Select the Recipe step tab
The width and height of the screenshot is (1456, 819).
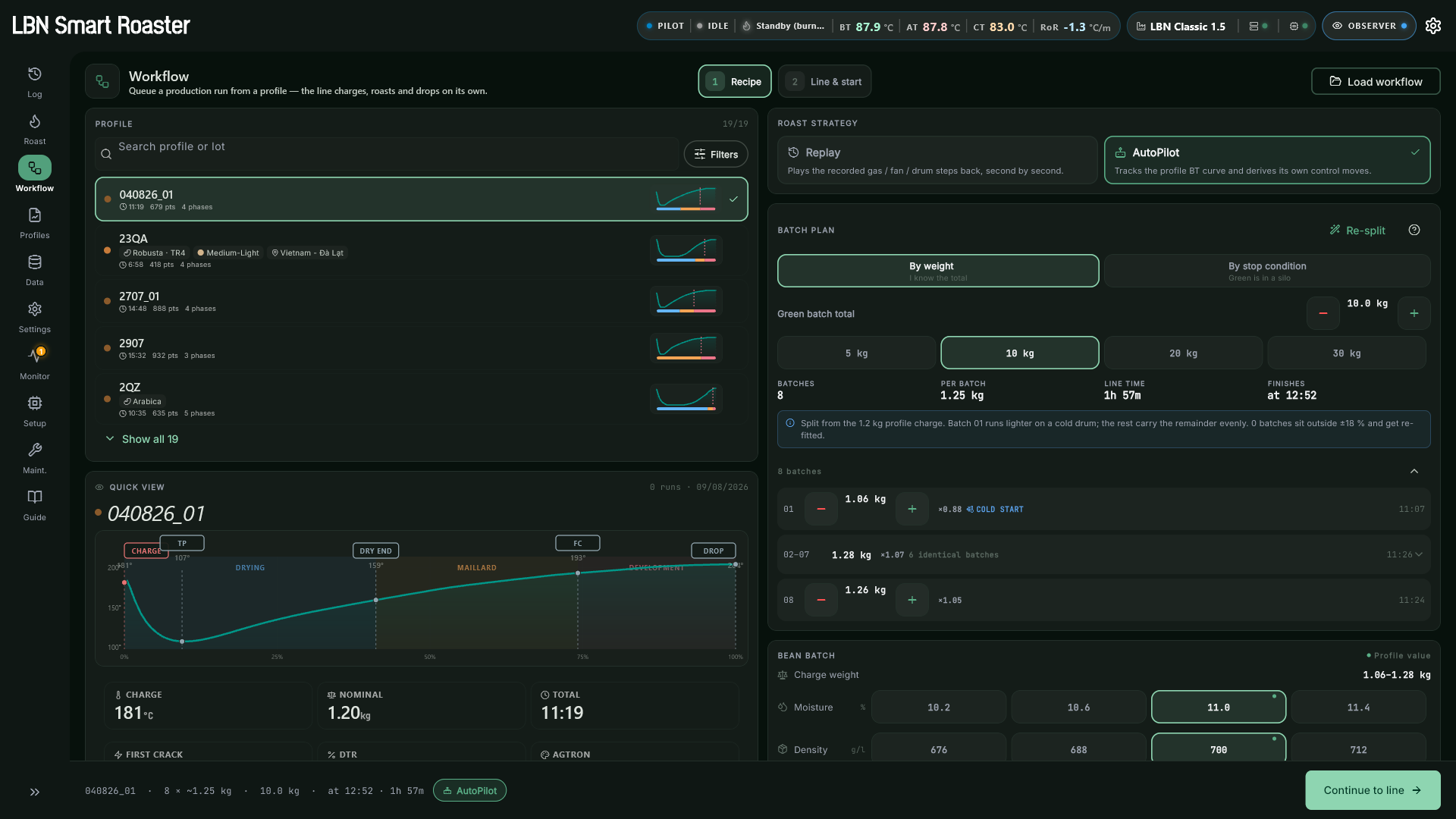(x=735, y=82)
